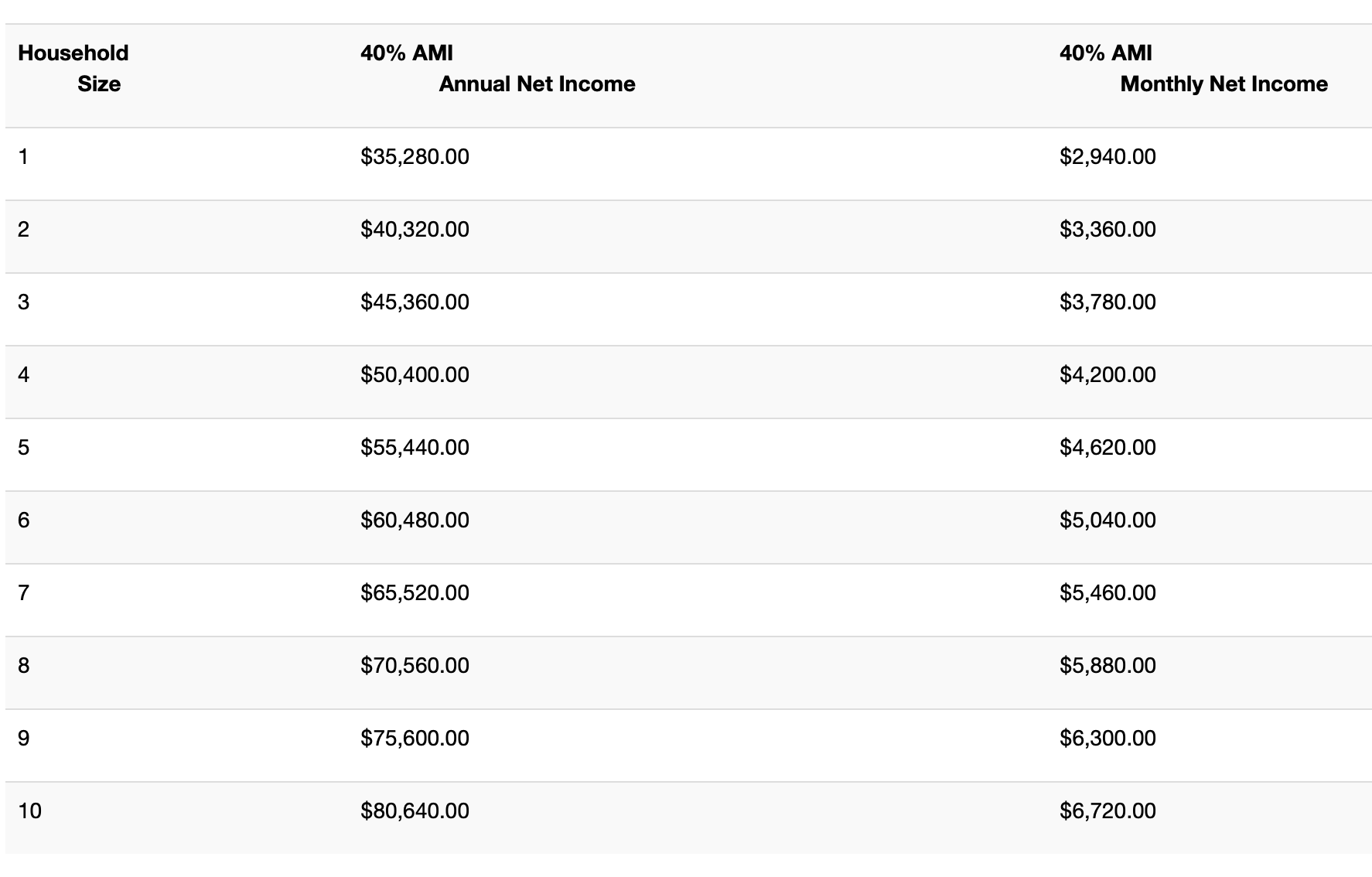Click the 40% AMI Annual Net Income header
This screenshot has width=1372, height=877.
coord(497,68)
